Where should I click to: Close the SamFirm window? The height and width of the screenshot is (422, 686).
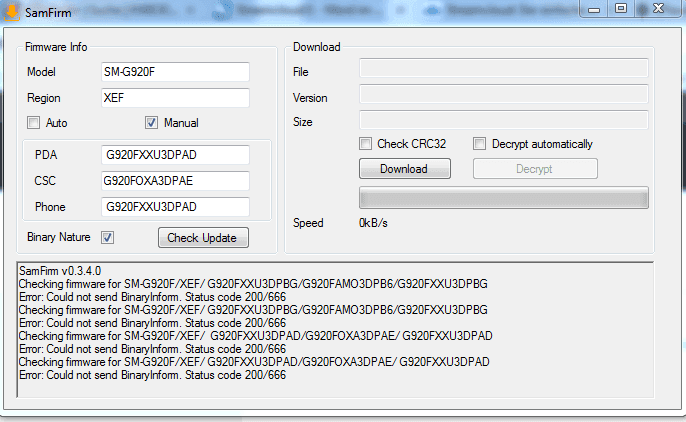coord(658,9)
